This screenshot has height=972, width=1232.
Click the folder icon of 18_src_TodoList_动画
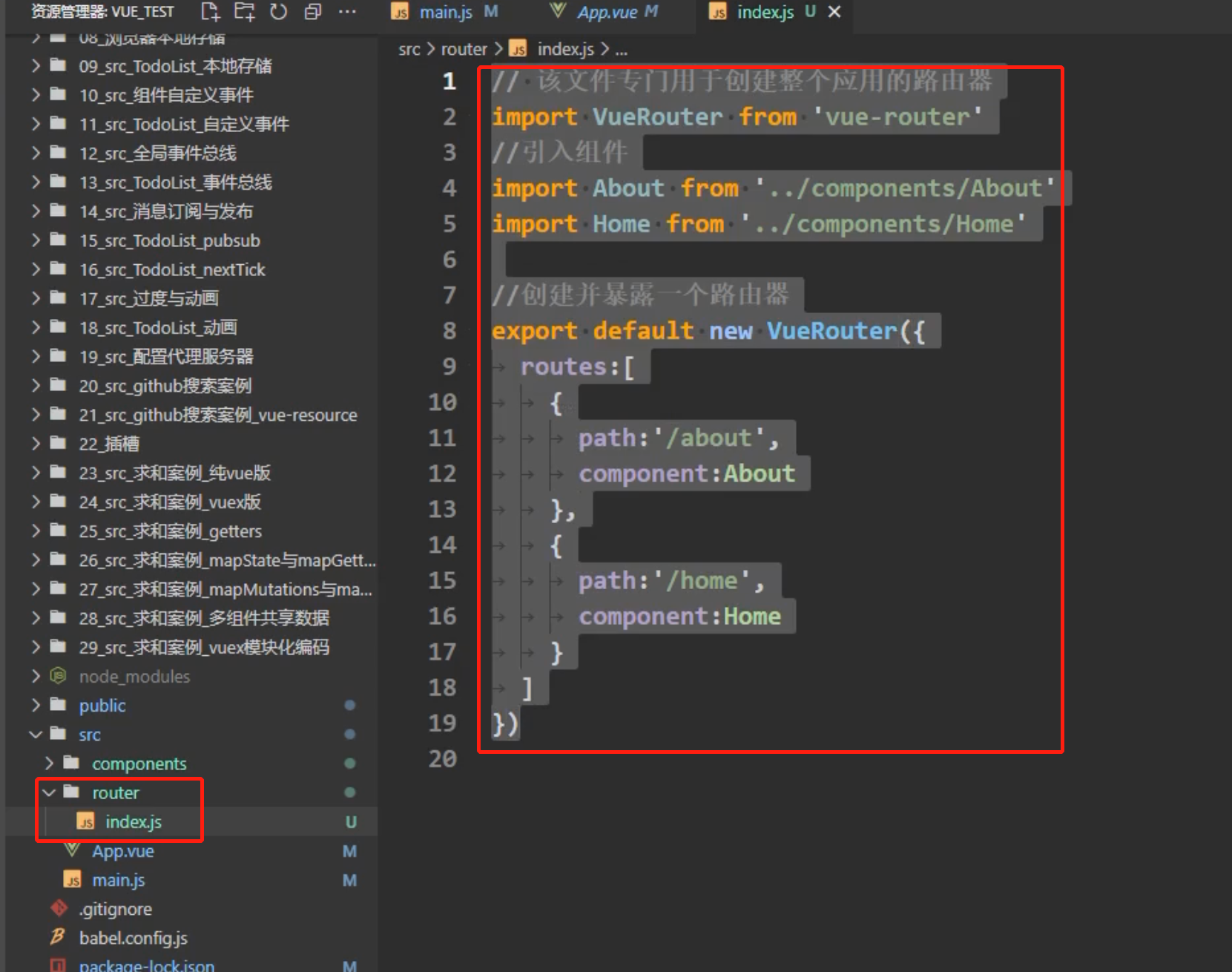(x=58, y=326)
